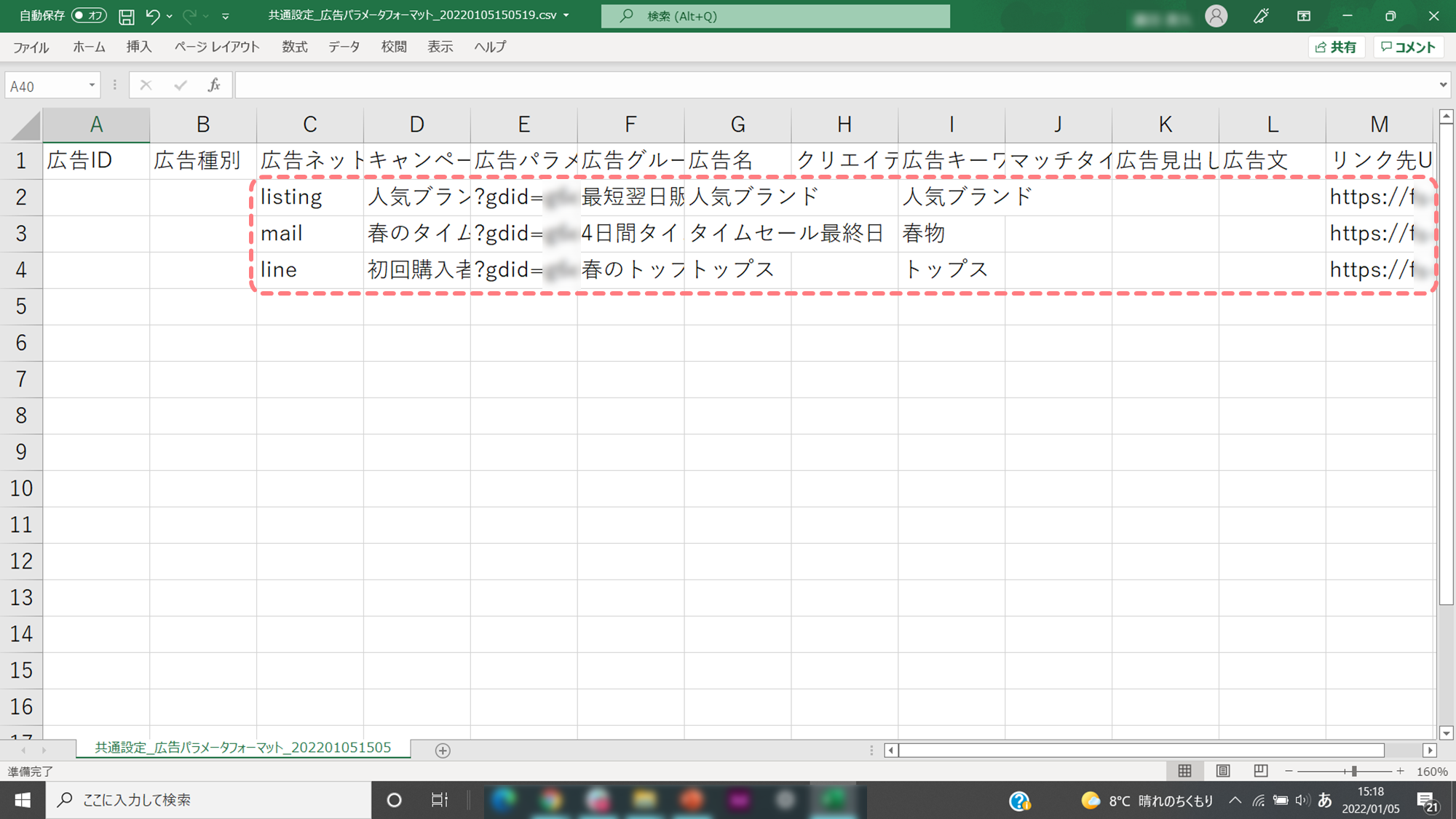Click the formula bar Enter checkmark icon
1456x819 pixels.
click(181, 86)
